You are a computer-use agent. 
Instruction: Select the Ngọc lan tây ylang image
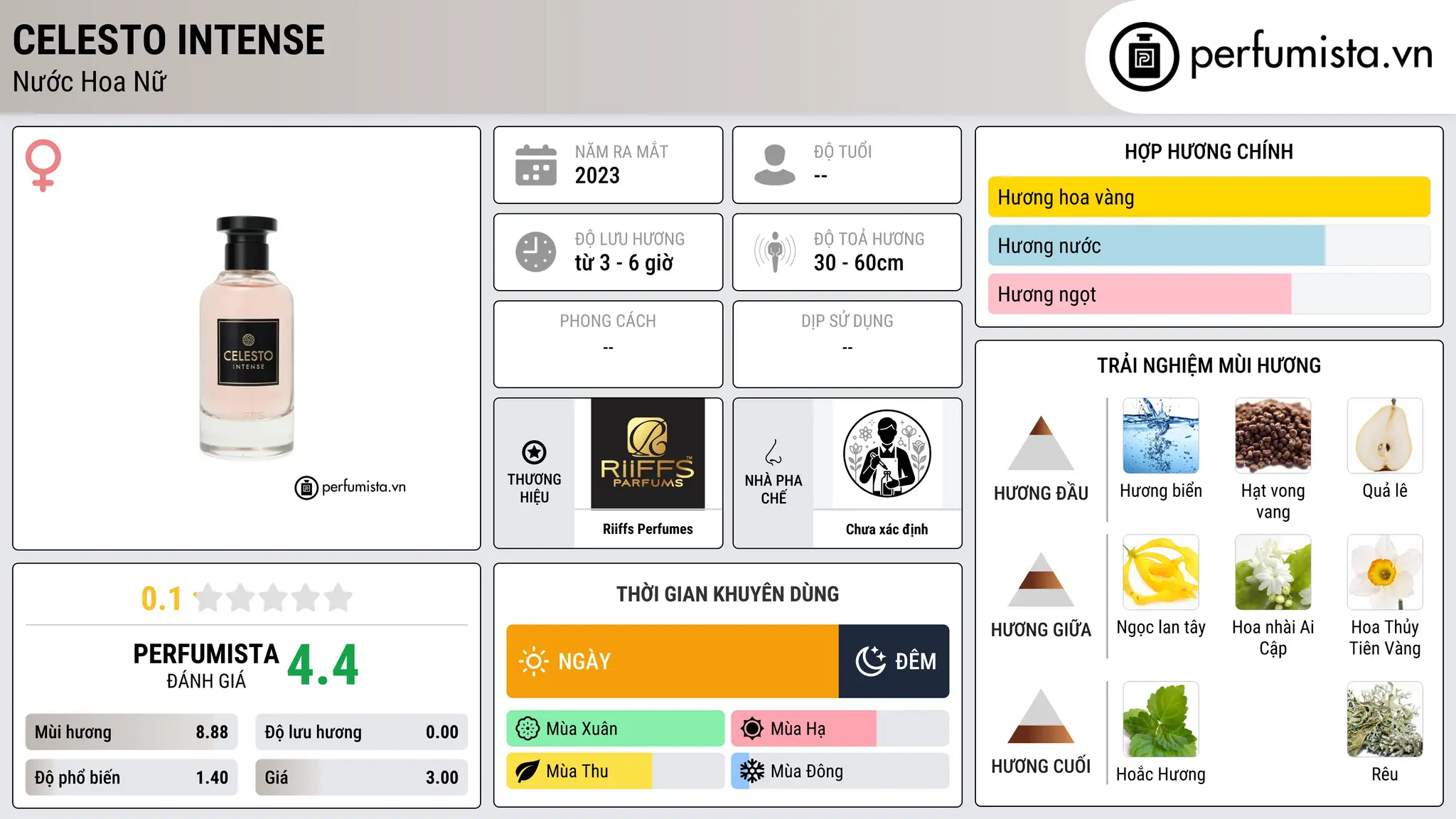point(1161,572)
